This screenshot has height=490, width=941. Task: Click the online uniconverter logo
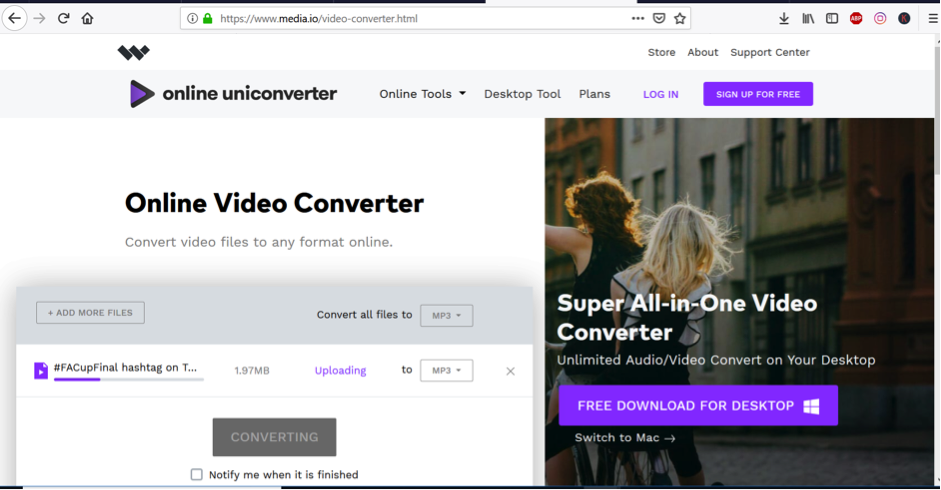(233, 94)
